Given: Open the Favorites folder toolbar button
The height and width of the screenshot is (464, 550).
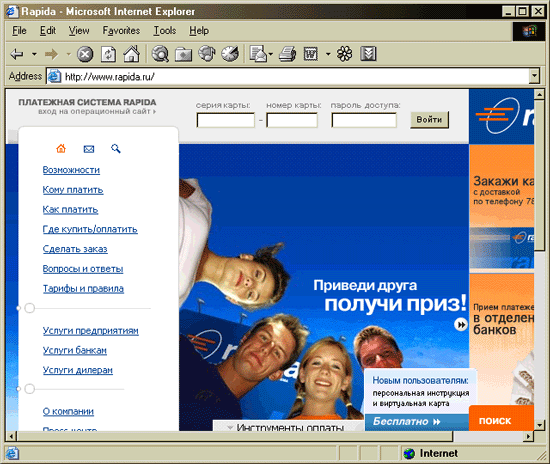Looking at the screenshot, I should (183, 55).
